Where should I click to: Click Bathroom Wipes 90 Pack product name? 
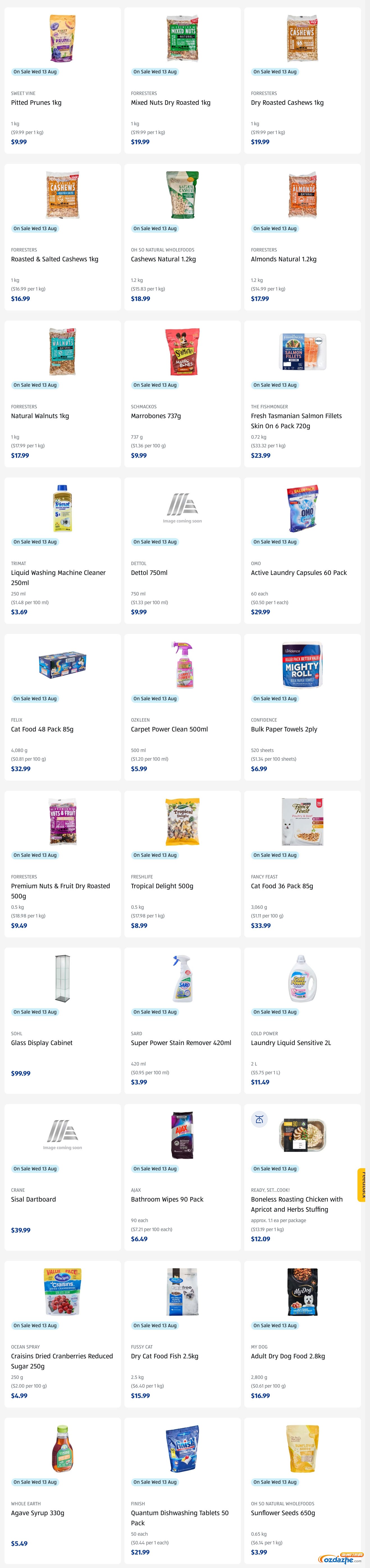coord(167,1199)
